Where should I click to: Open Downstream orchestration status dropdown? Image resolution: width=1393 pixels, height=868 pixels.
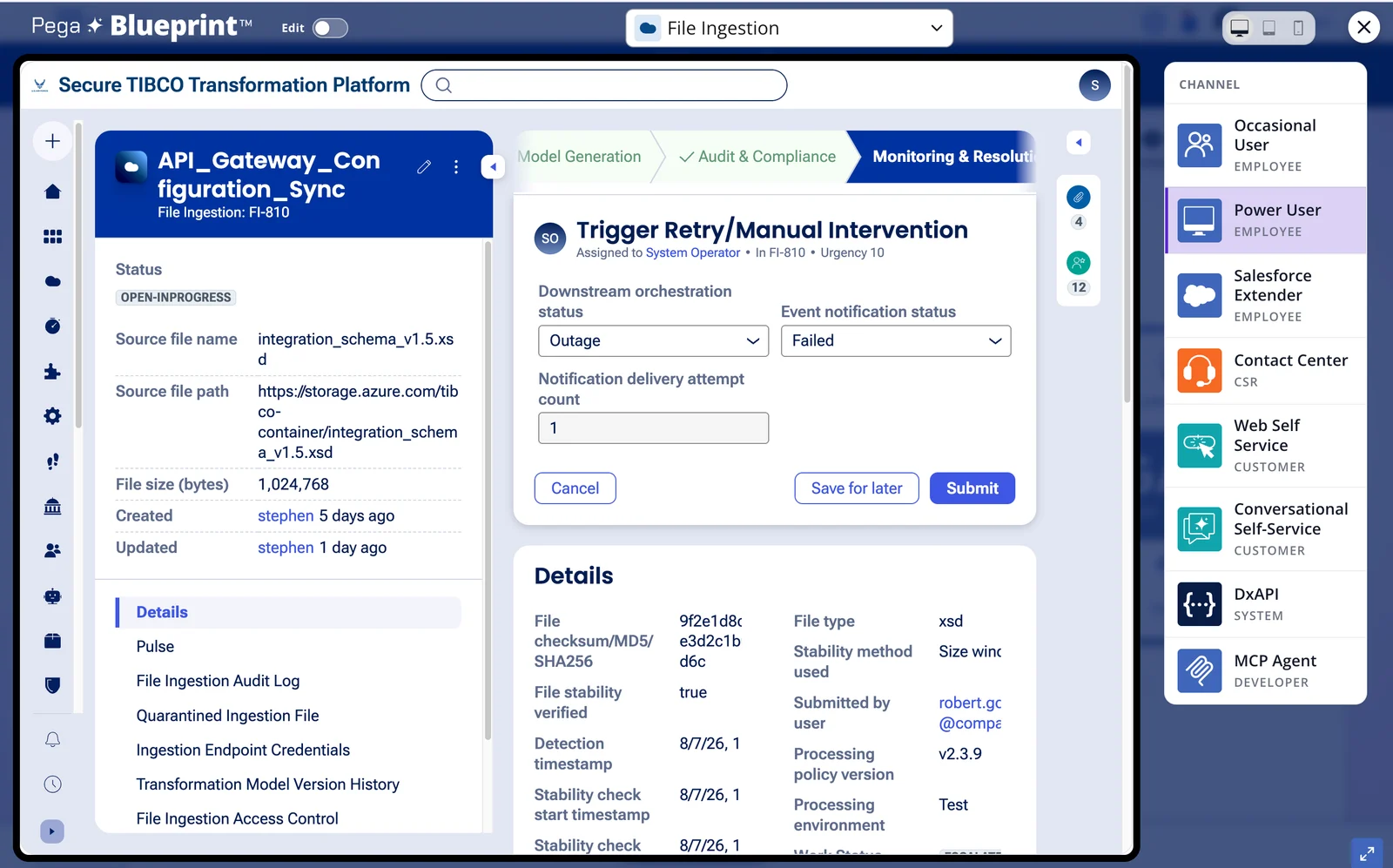click(653, 341)
